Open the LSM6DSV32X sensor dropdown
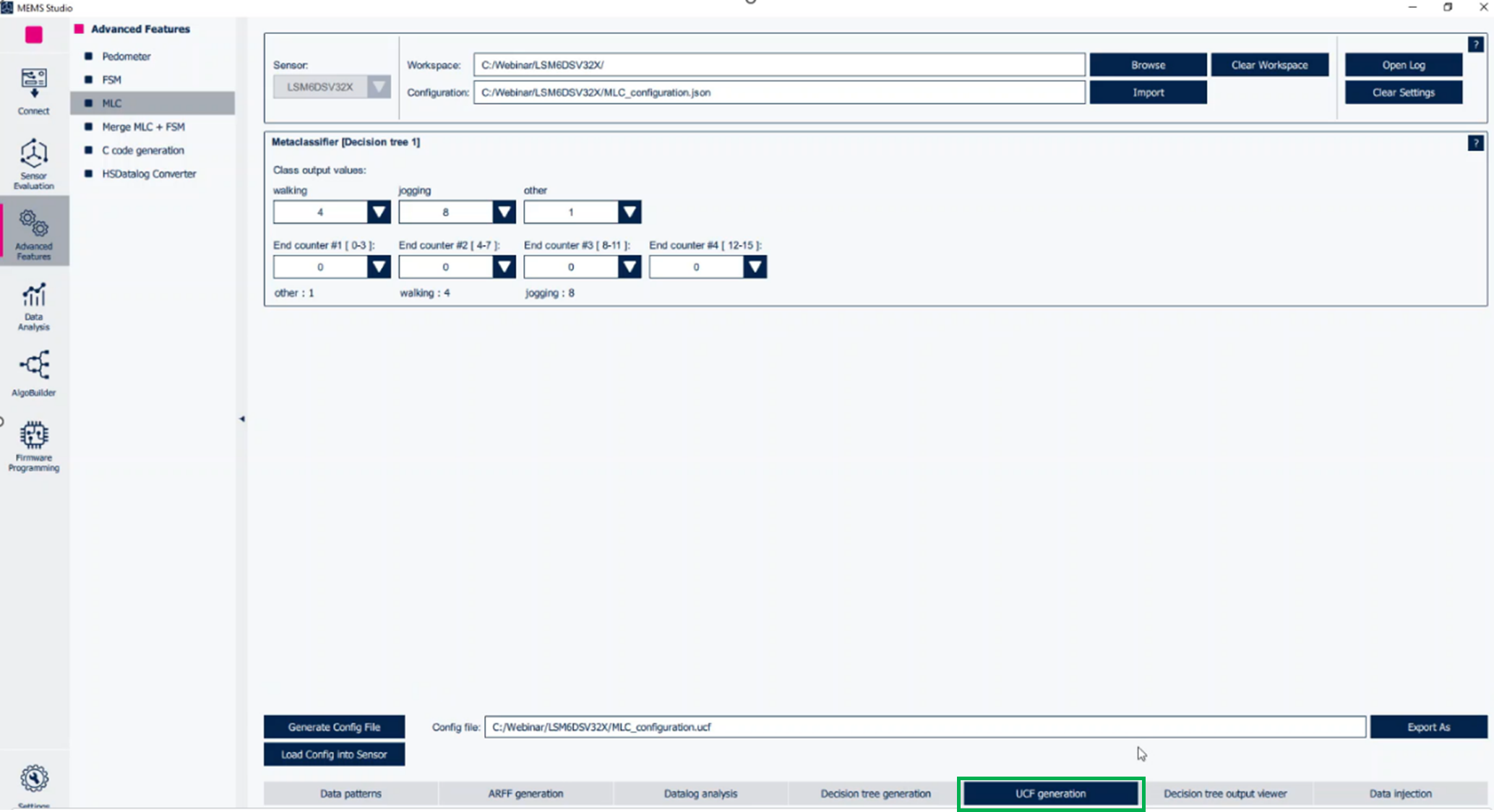 point(378,87)
